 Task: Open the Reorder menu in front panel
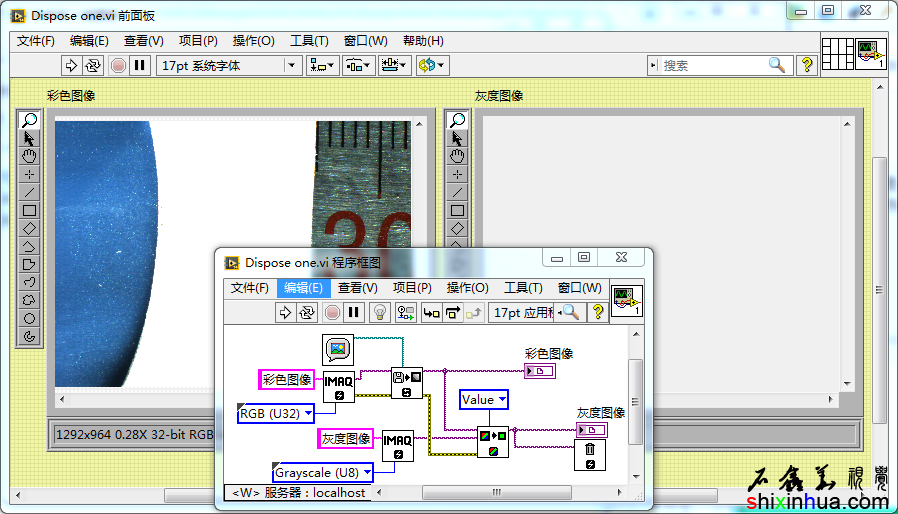(x=432, y=65)
